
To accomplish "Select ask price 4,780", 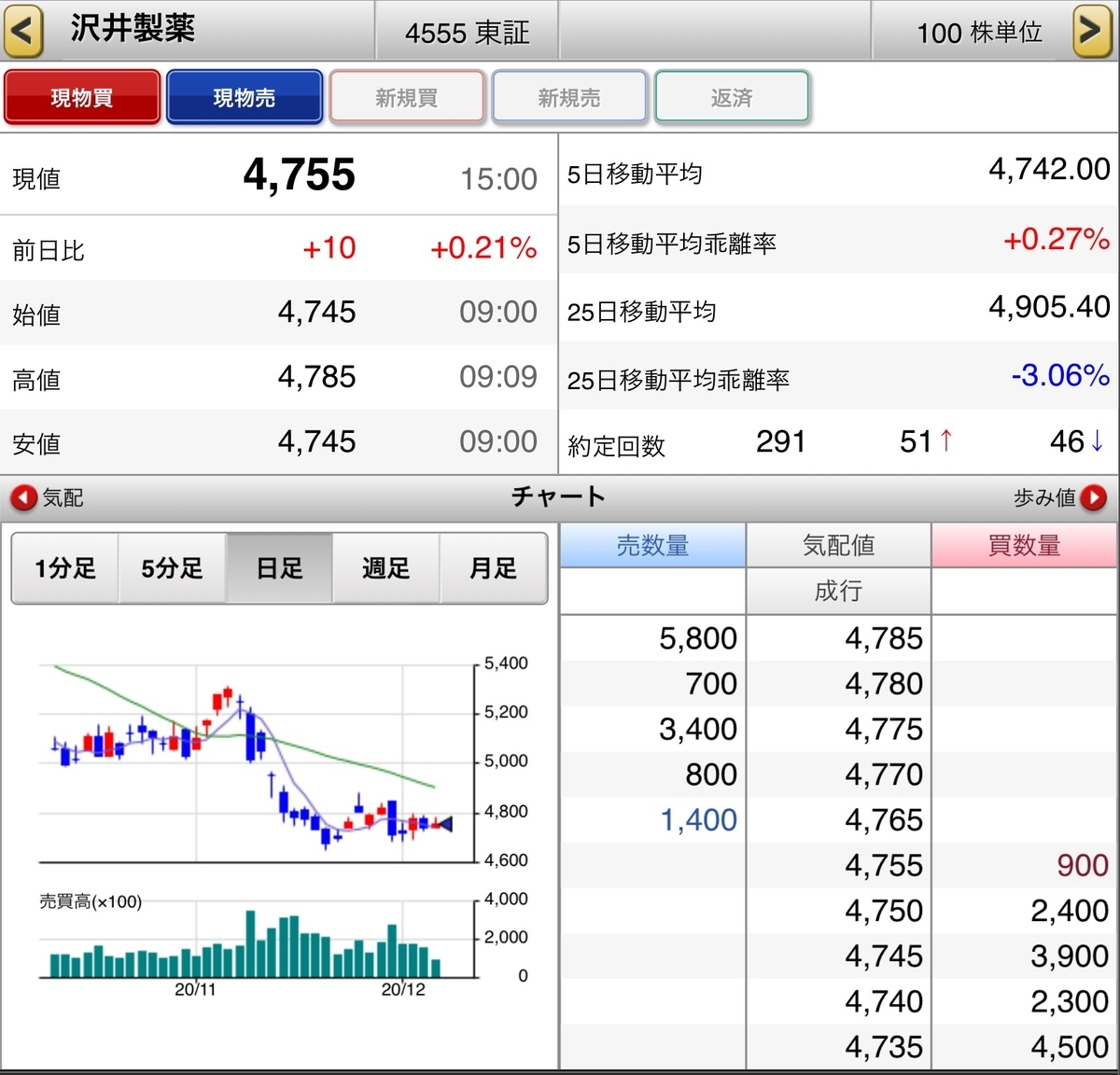I will click(x=884, y=684).
